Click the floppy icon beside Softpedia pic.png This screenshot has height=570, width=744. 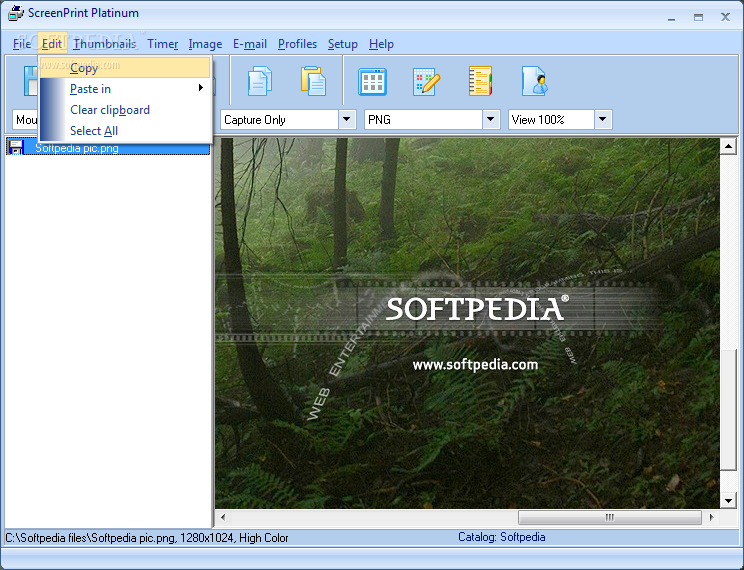[16, 147]
